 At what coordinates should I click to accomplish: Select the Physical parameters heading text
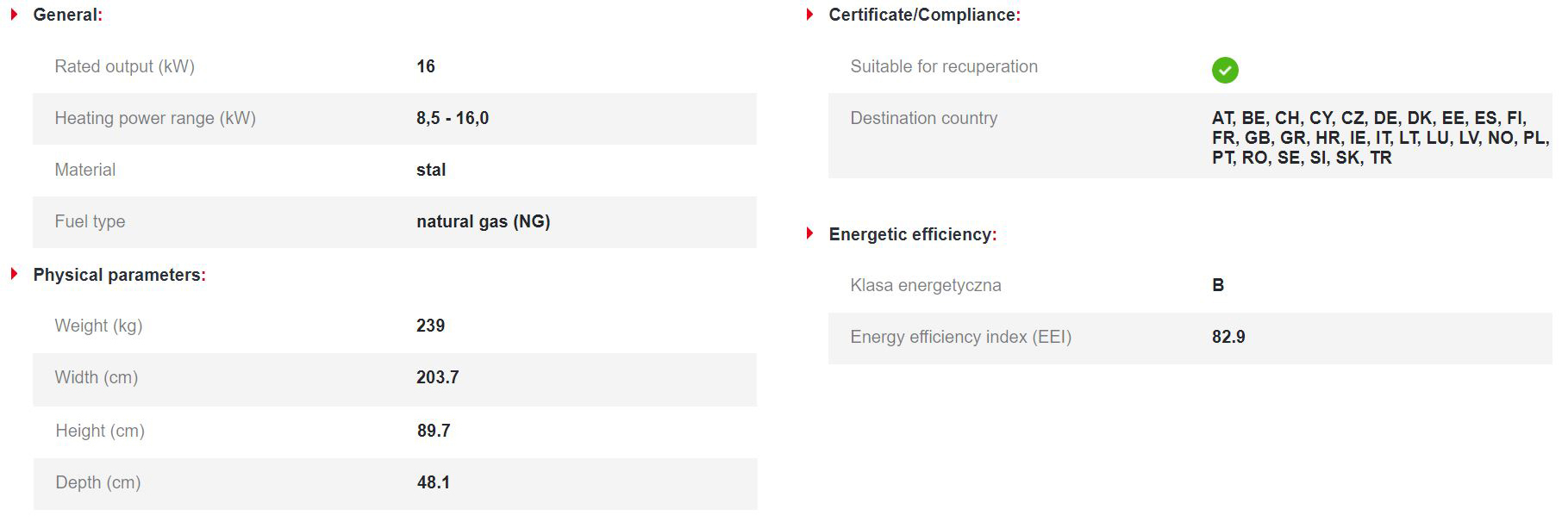pyautogui.click(x=119, y=275)
